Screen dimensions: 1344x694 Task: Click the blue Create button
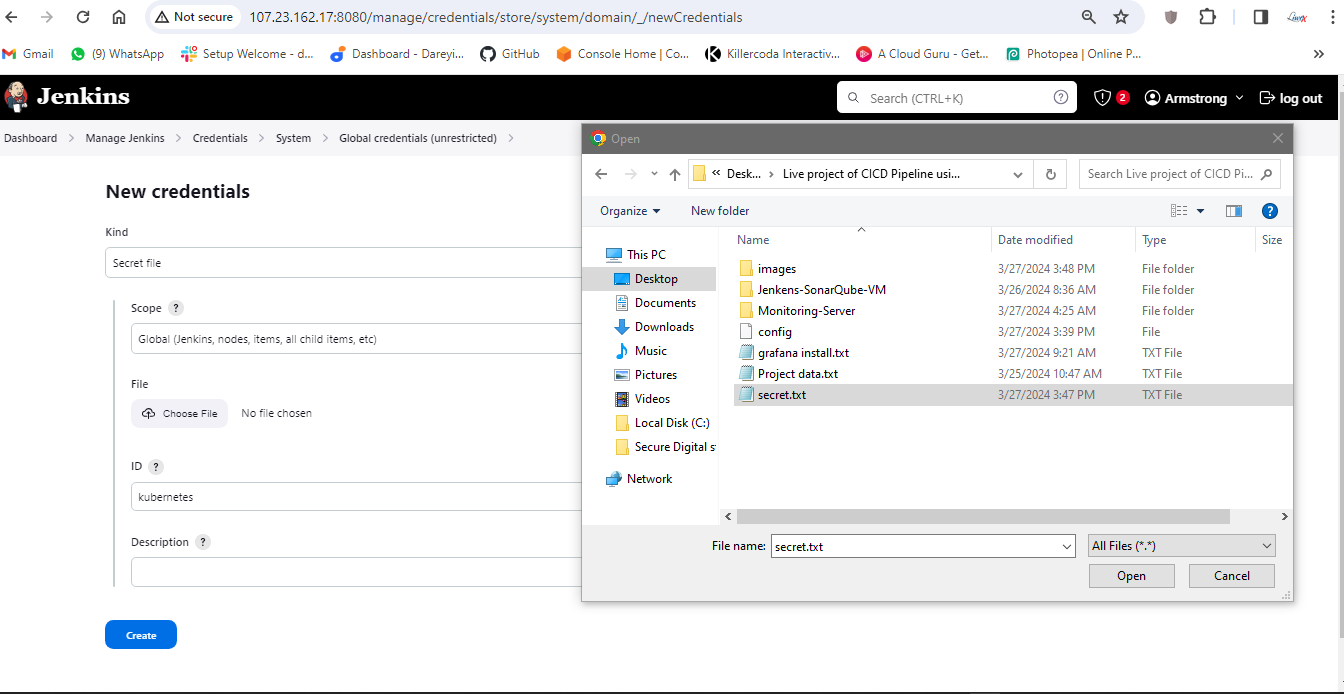141,635
